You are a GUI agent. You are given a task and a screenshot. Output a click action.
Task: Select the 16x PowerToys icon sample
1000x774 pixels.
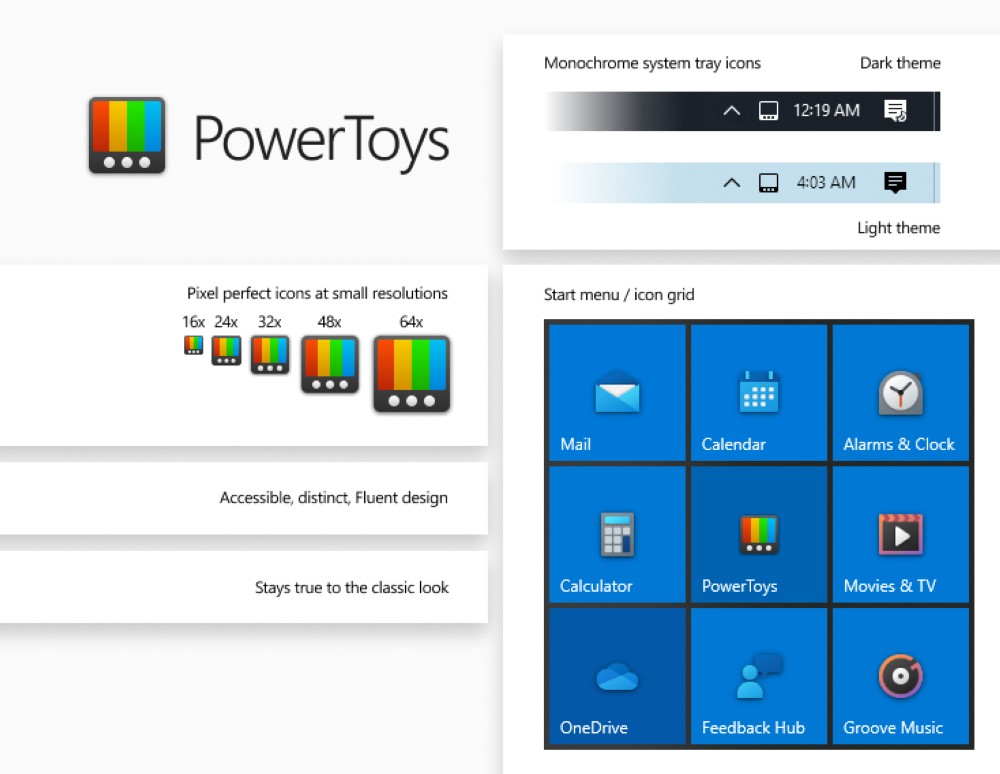pos(194,345)
